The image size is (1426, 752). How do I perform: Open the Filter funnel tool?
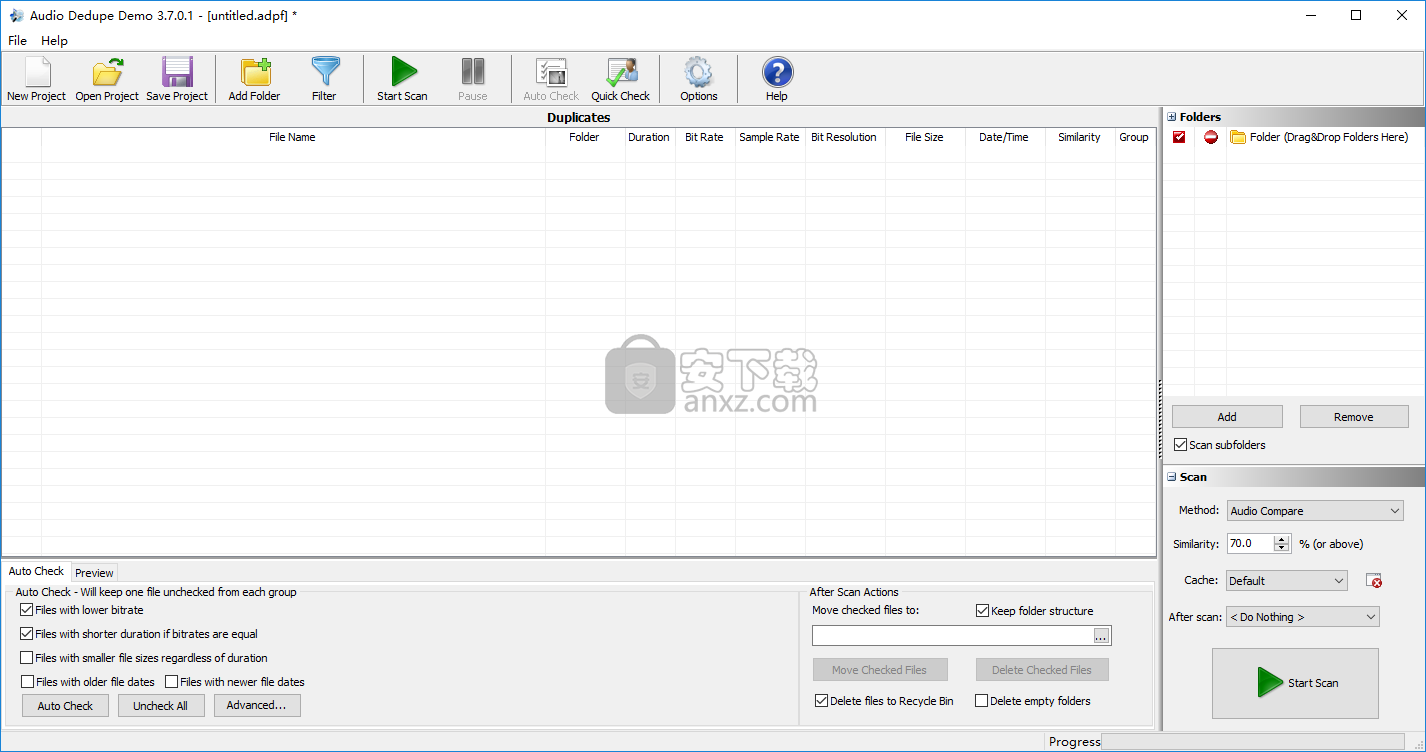click(x=324, y=79)
